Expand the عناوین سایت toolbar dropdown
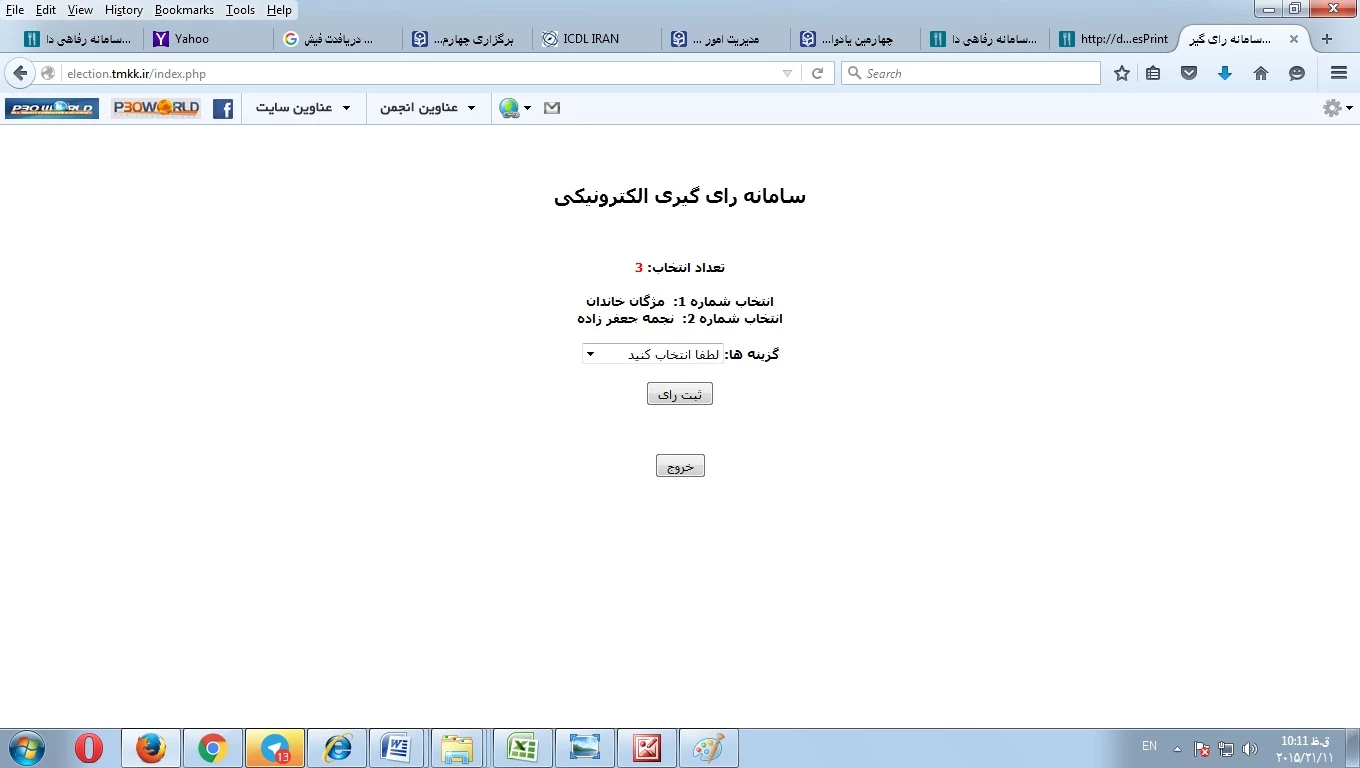Image resolution: width=1360 pixels, height=768 pixels. (303, 108)
